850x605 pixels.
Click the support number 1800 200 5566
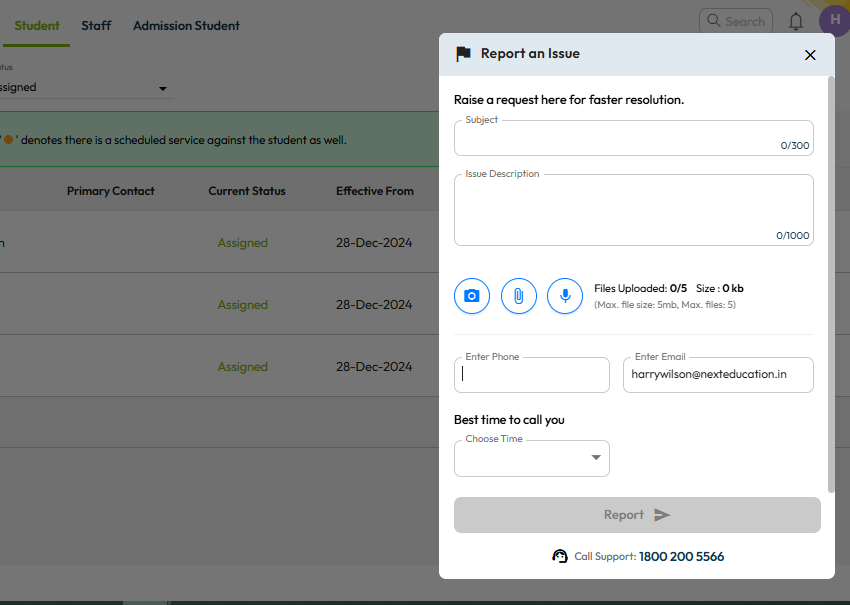(681, 556)
